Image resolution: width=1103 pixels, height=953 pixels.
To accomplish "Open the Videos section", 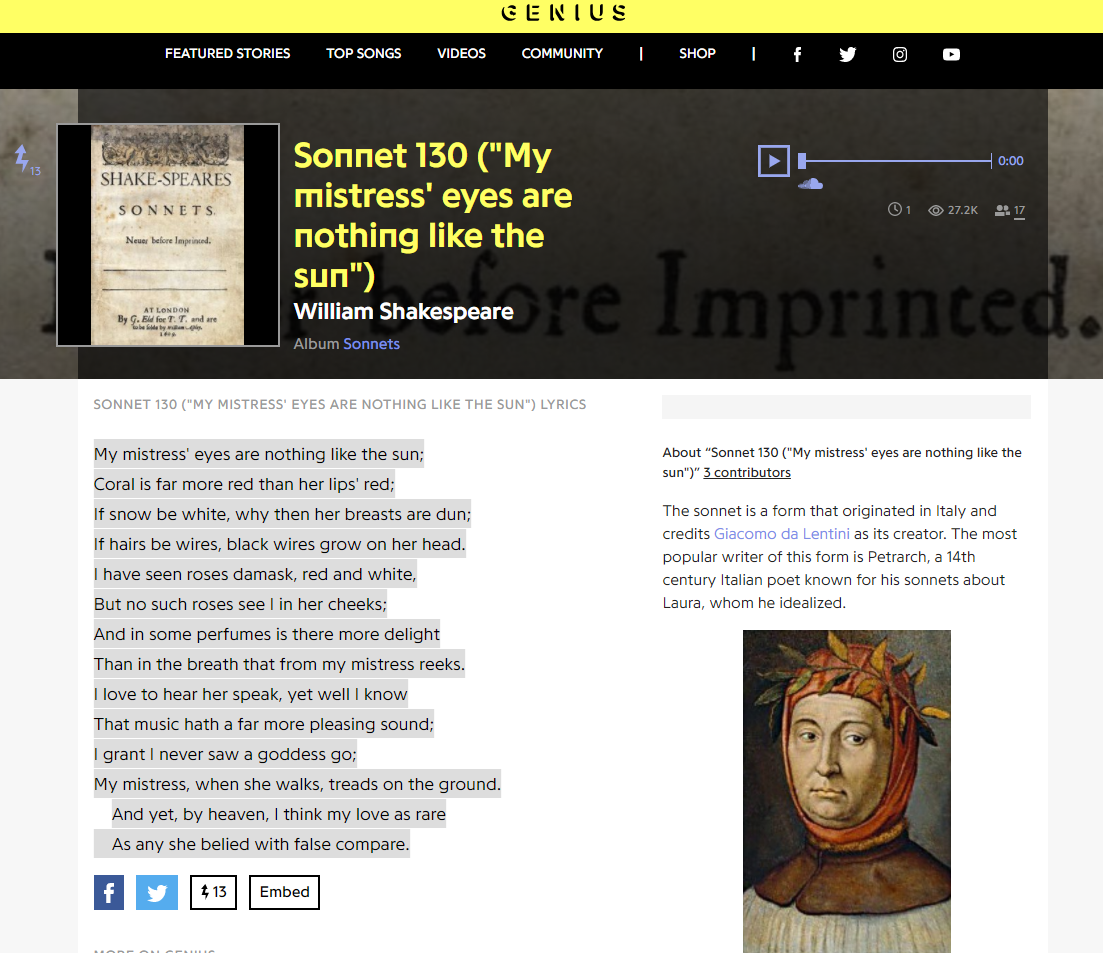I will (461, 53).
